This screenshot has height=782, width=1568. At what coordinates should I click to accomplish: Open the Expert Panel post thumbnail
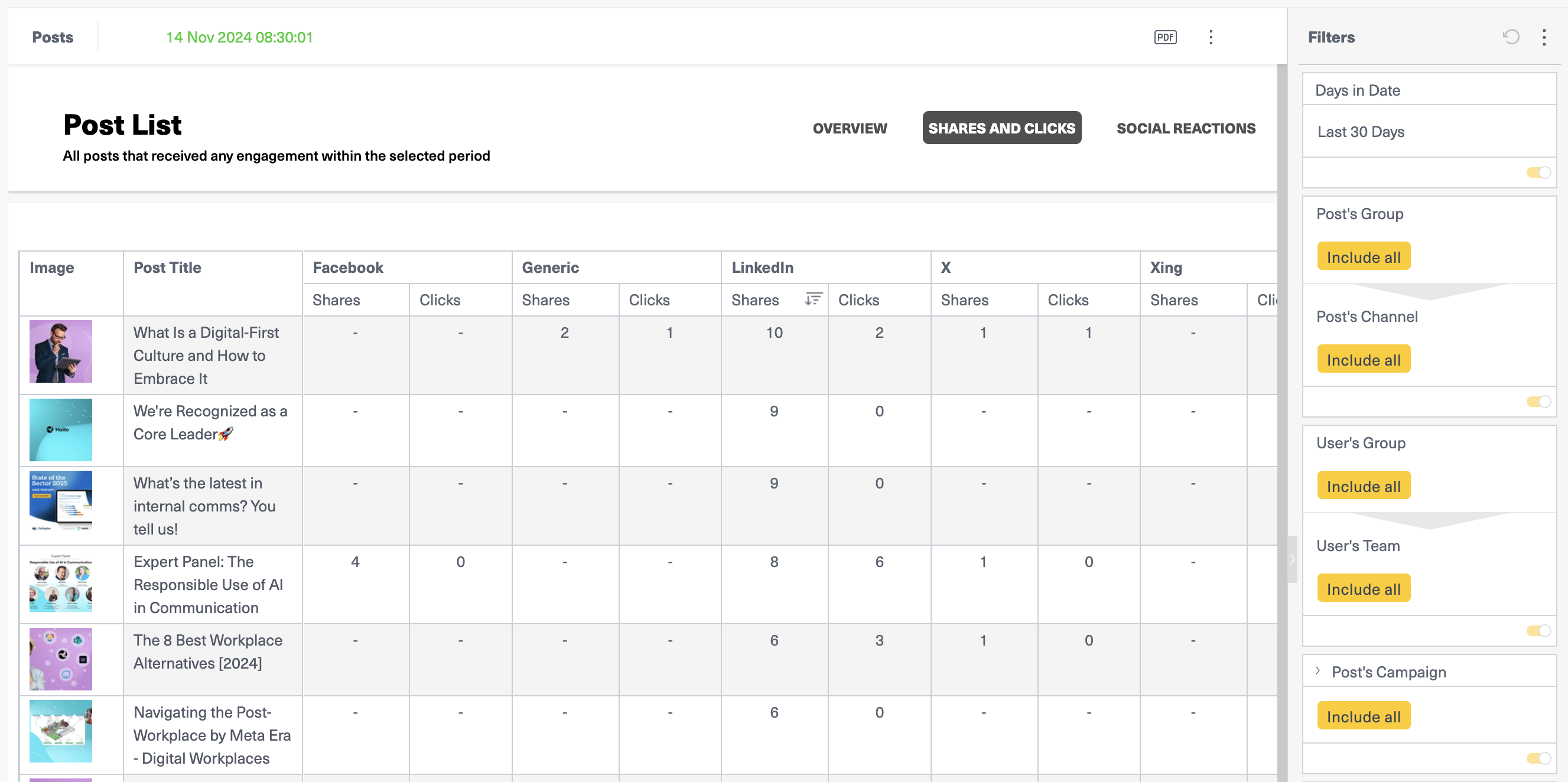61,581
